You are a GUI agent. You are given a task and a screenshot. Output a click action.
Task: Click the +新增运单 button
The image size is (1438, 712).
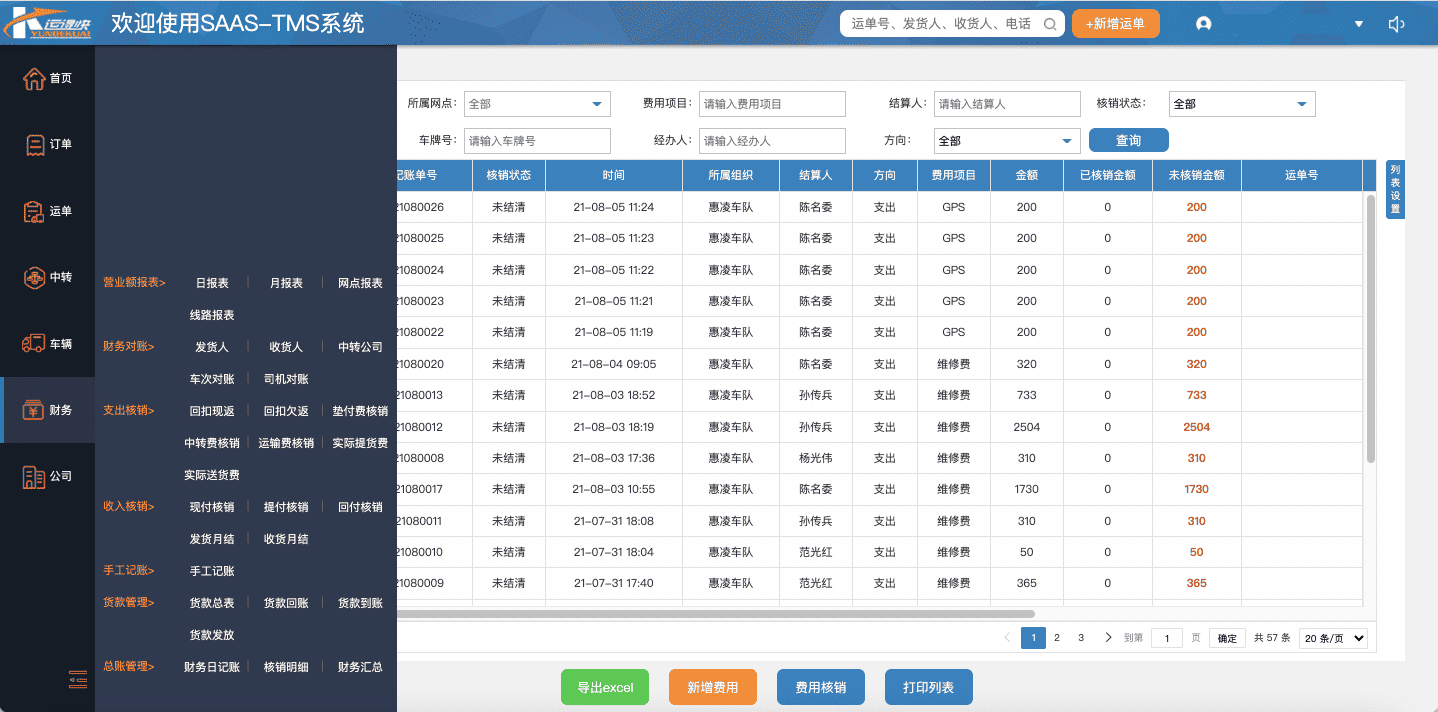(1115, 24)
